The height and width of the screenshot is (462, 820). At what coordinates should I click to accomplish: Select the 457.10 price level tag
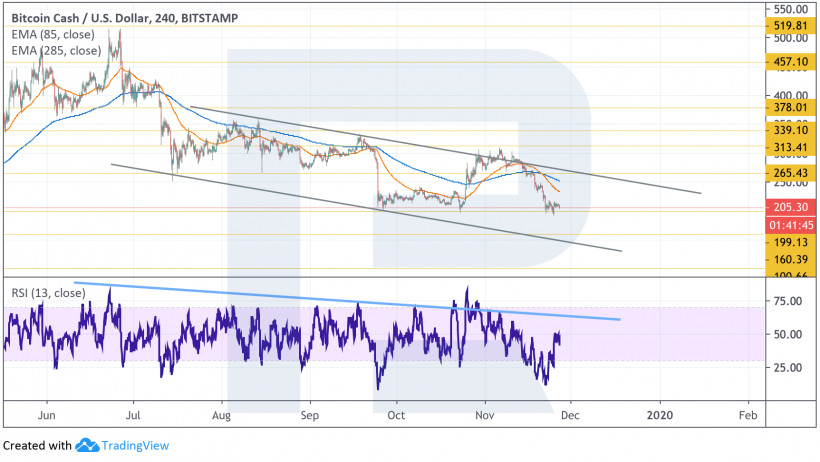coord(783,62)
